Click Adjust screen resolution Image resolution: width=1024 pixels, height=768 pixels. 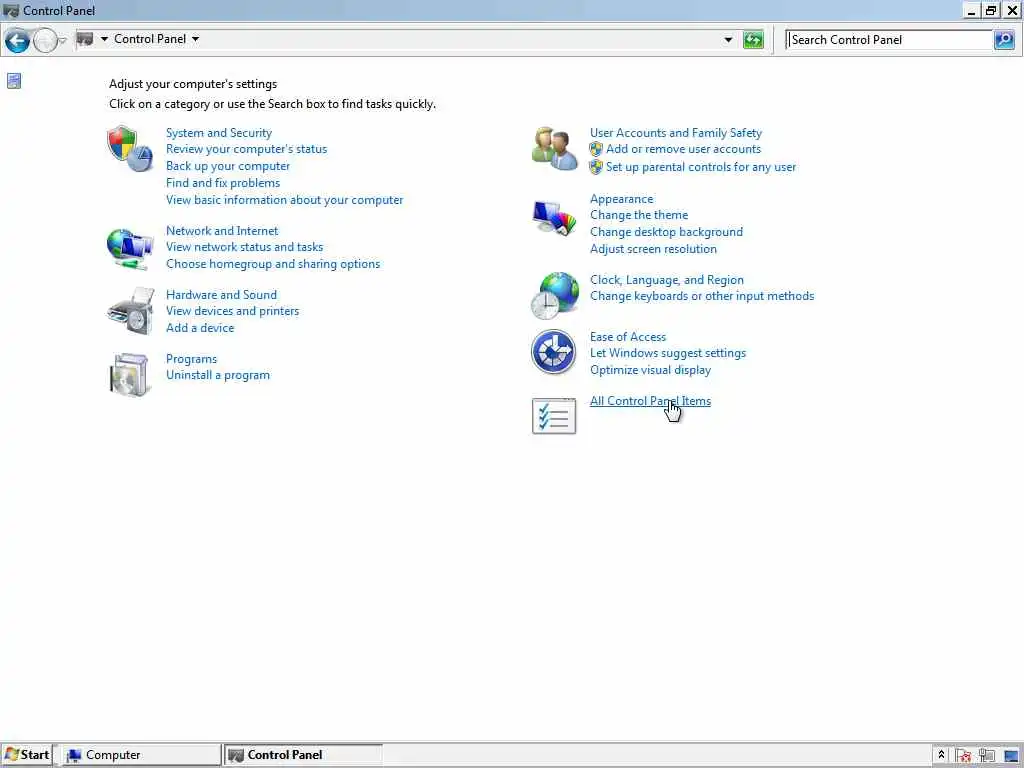pos(653,249)
